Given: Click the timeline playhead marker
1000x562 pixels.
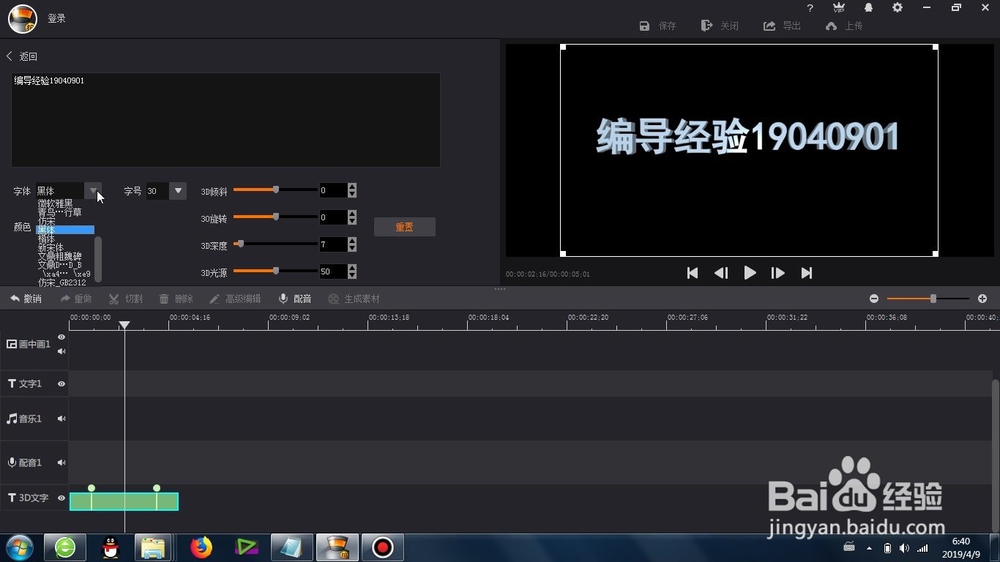Looking at the screenshot, I should point(124,325).
